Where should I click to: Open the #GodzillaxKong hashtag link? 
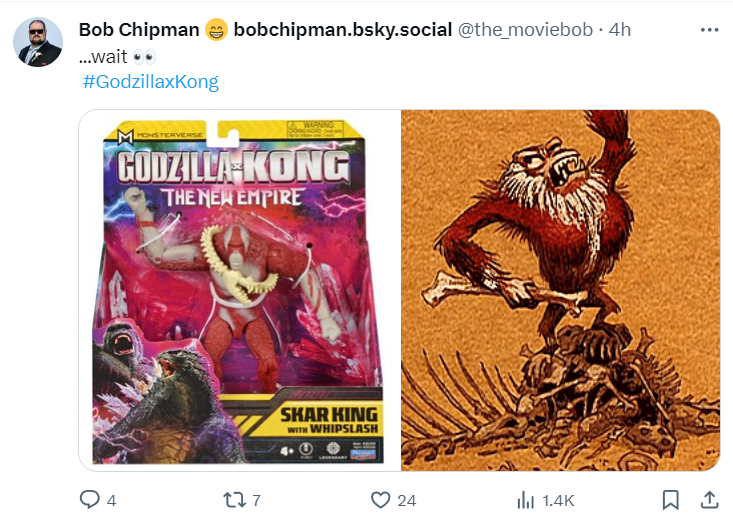tap(151, 81)
